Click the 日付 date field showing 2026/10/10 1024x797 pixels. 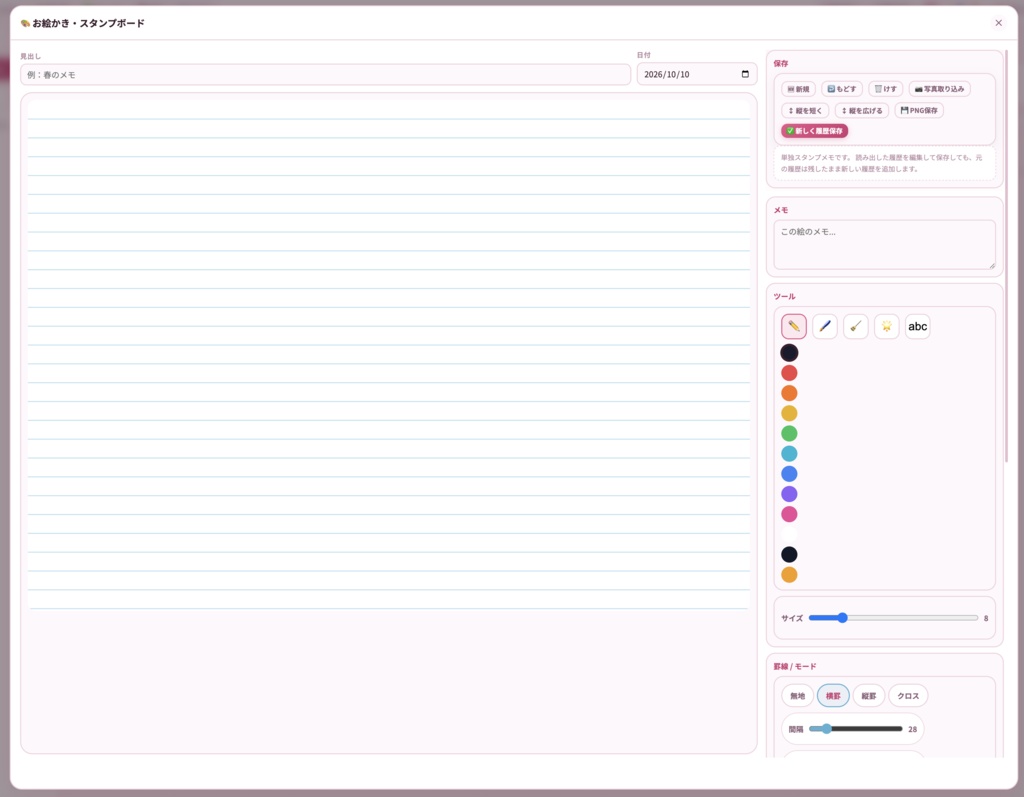697,74
